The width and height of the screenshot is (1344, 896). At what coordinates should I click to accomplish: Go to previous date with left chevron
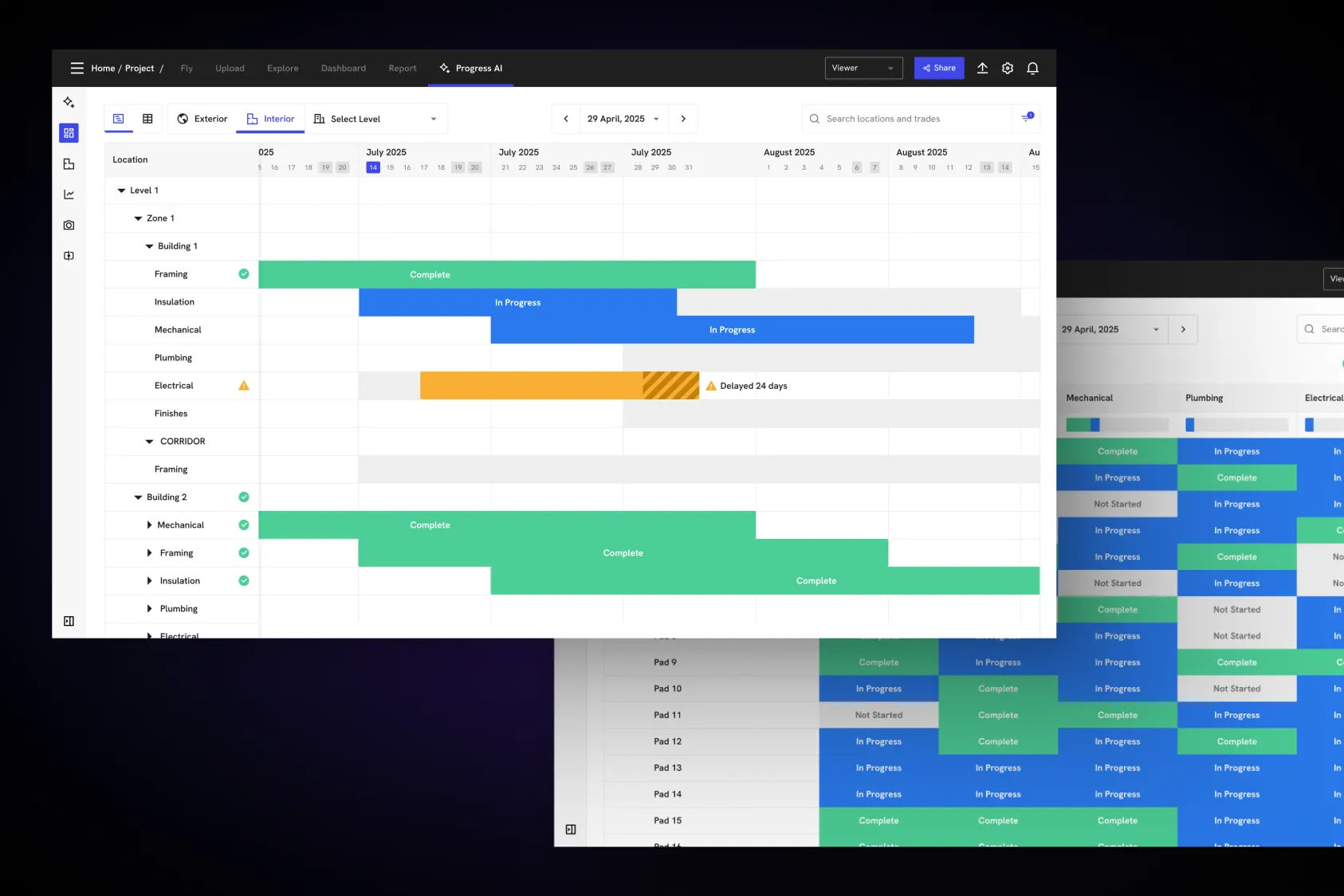[566, 119]
